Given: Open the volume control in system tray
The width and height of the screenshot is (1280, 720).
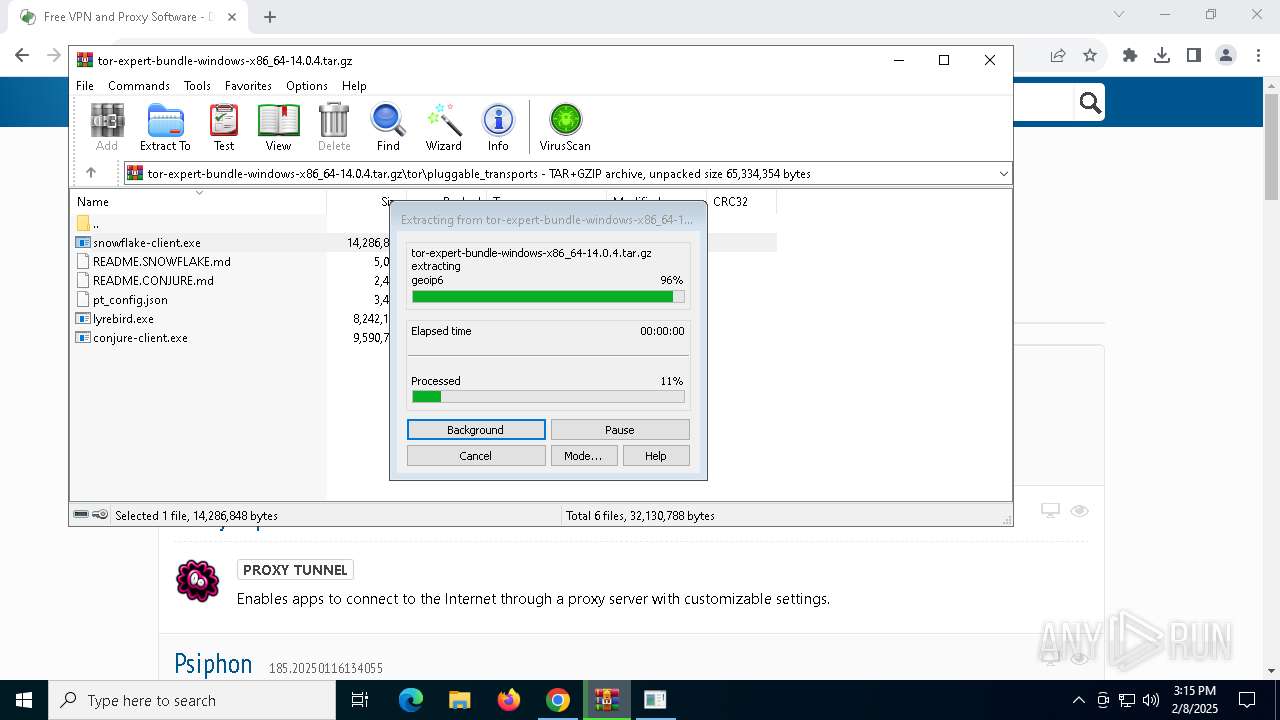Looking at the screenshot, I should [1151, 700].
